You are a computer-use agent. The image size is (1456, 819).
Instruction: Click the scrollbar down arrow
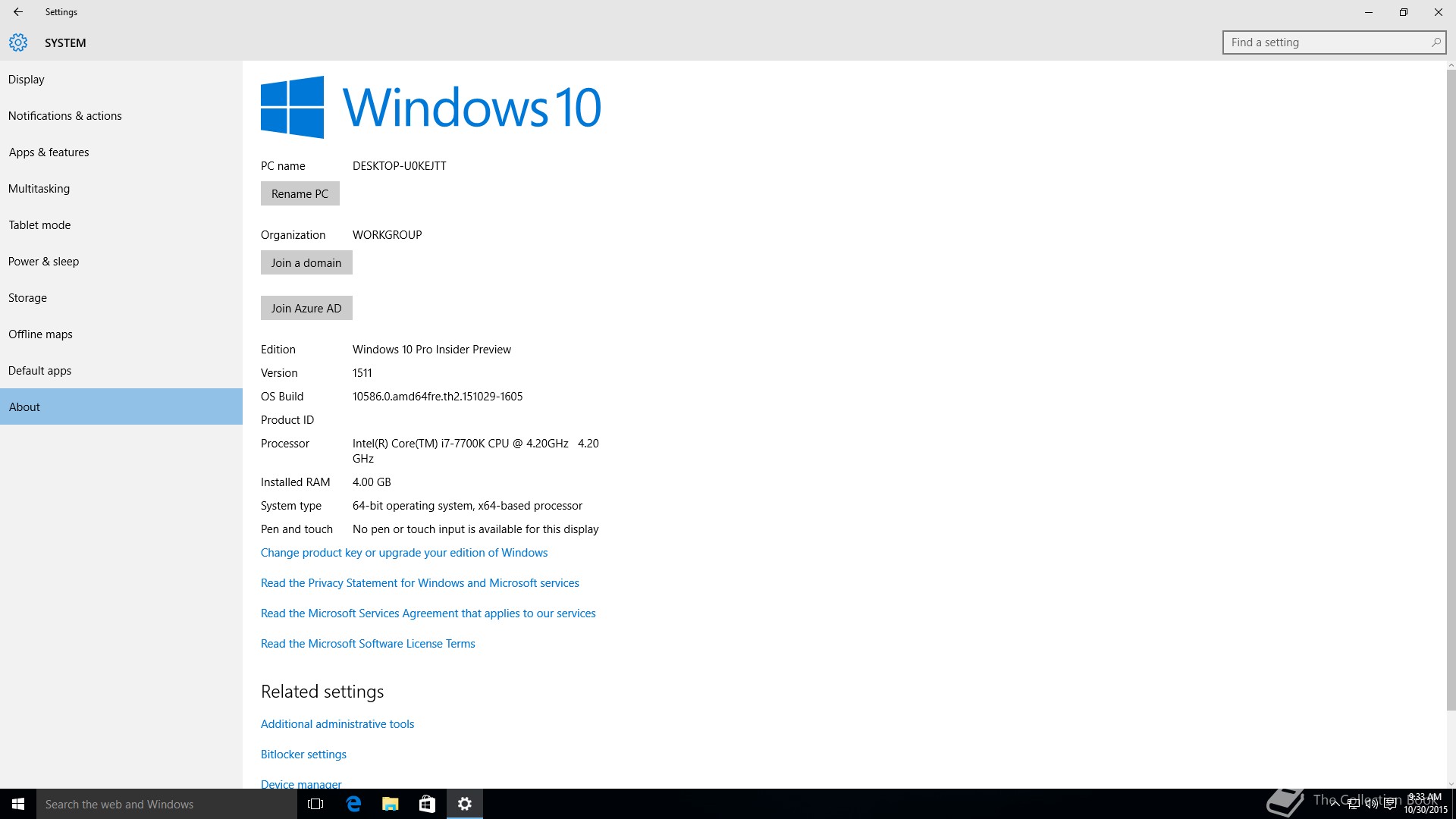pos(1451,783)
